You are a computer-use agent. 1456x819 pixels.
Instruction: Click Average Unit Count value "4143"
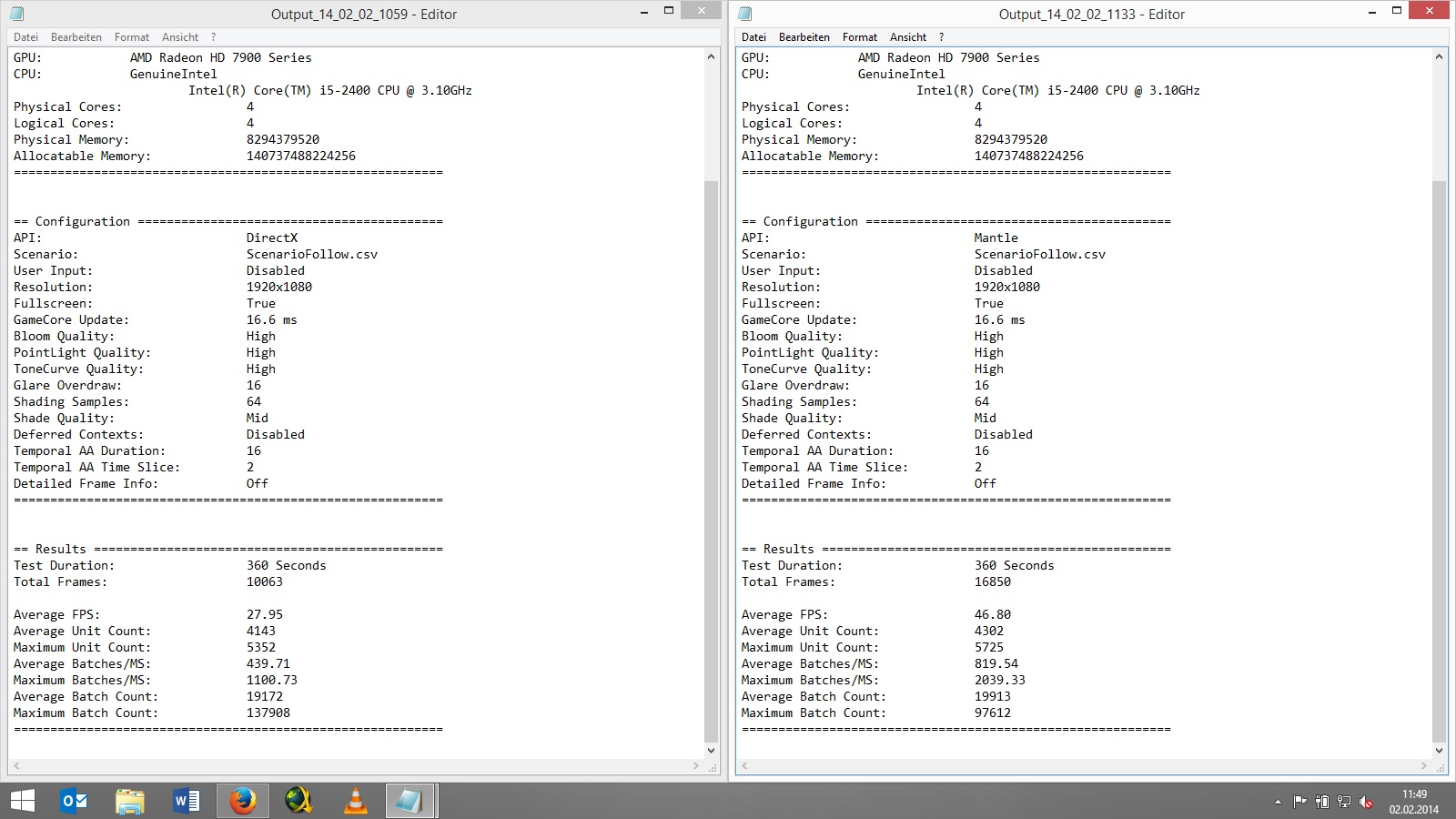(261, 631)
